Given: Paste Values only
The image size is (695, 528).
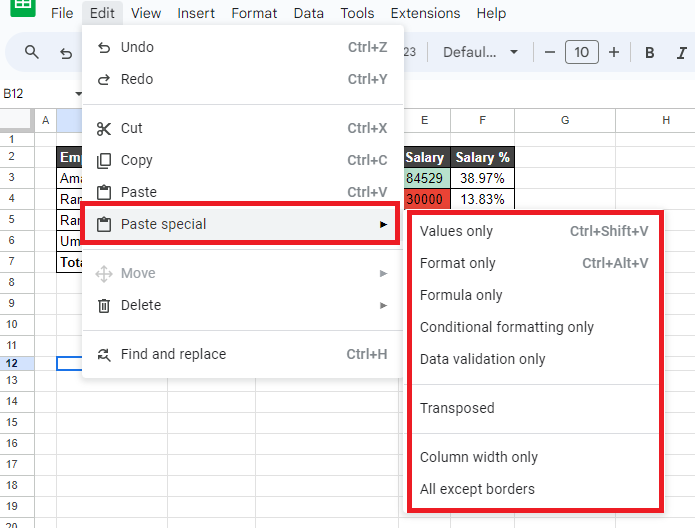Looking at the screenshot, I should pyautogui.click(x=534, y=231).
